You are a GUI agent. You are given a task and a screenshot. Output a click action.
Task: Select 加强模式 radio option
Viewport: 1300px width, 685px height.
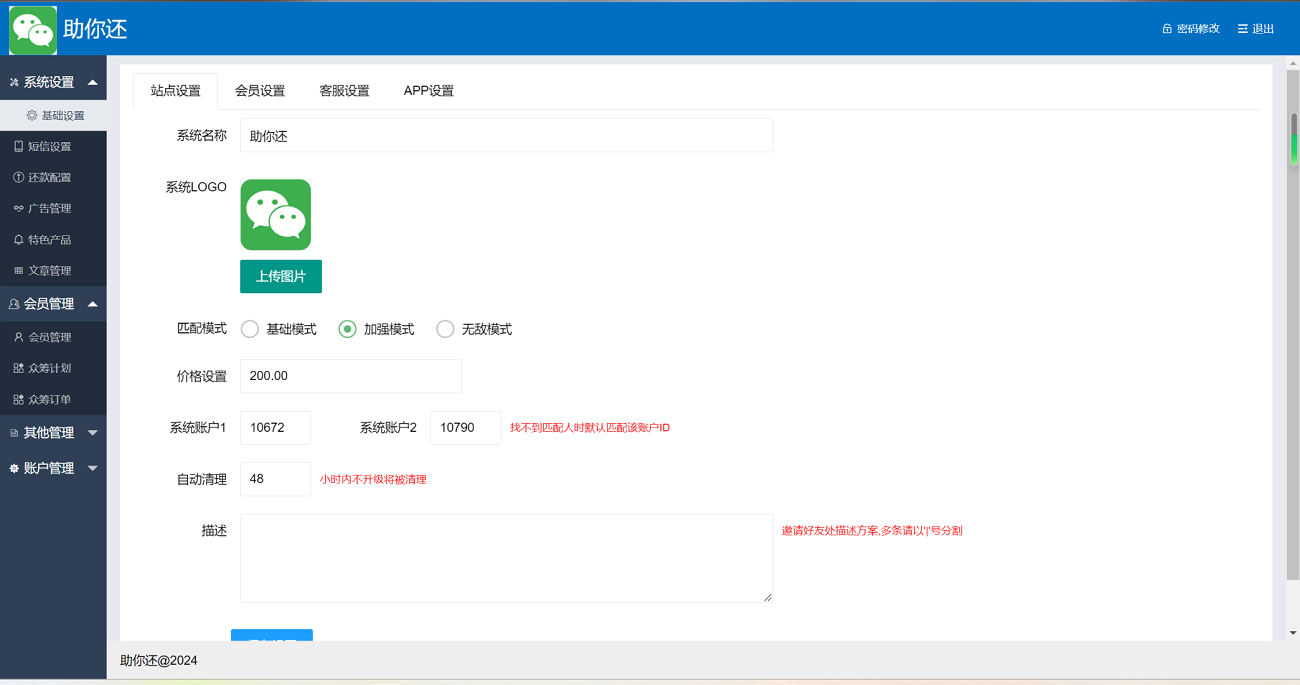pos(347,328)
